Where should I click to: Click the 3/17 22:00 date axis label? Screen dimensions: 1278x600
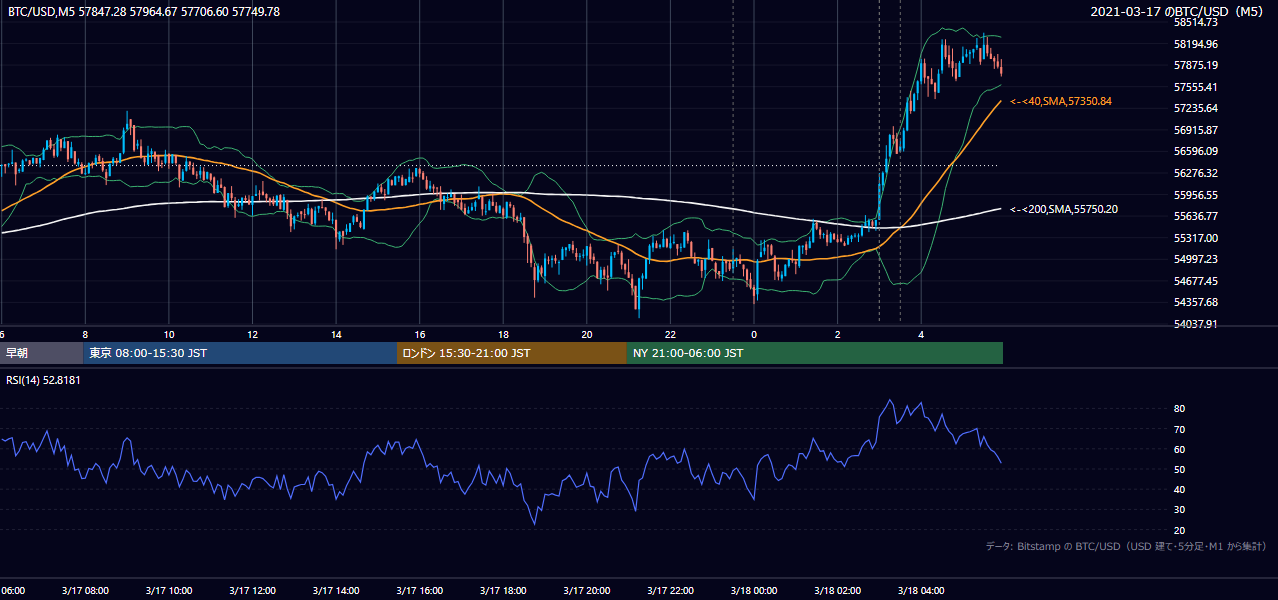click(x=670, y=591)
